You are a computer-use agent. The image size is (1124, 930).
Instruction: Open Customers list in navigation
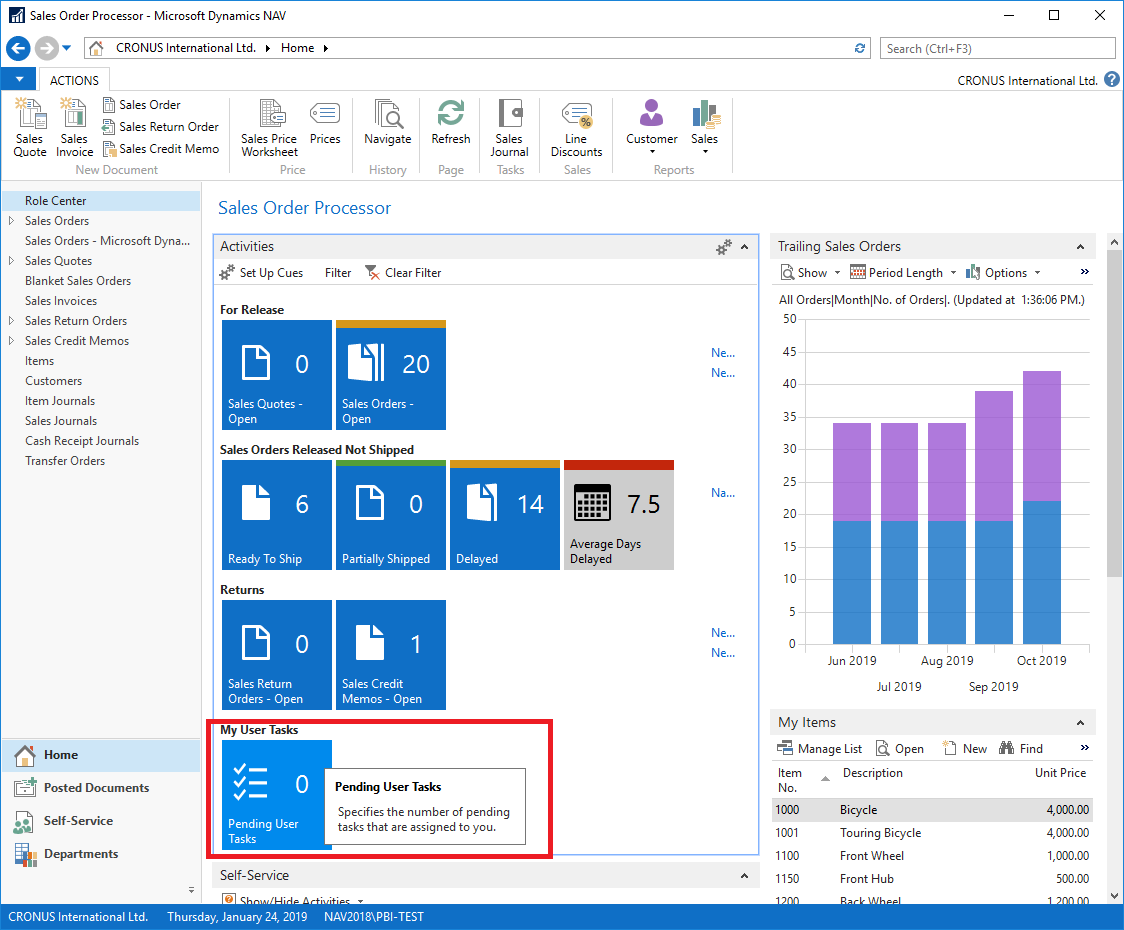click(54, 381)
